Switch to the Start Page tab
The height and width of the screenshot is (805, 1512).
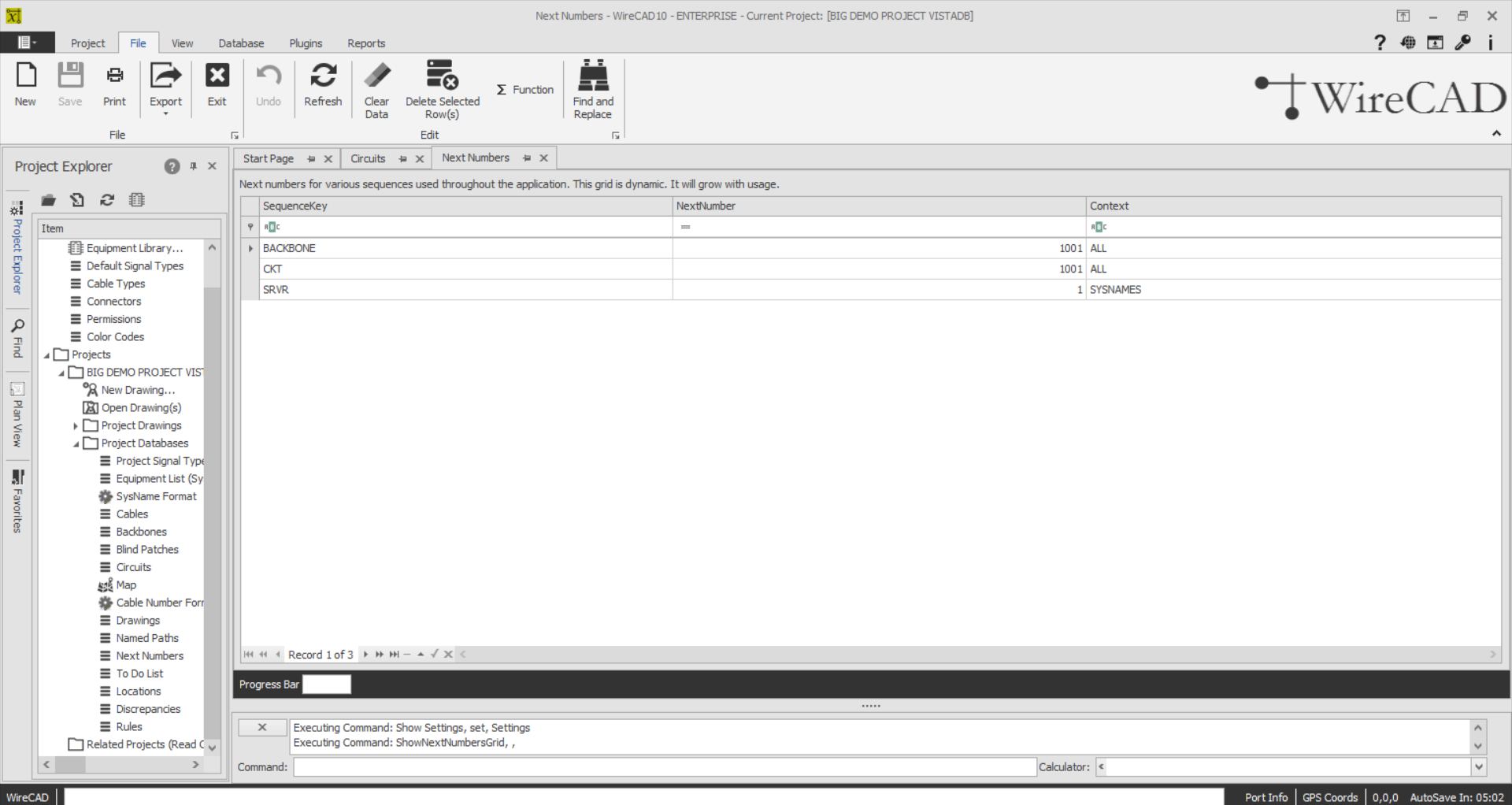269,158
